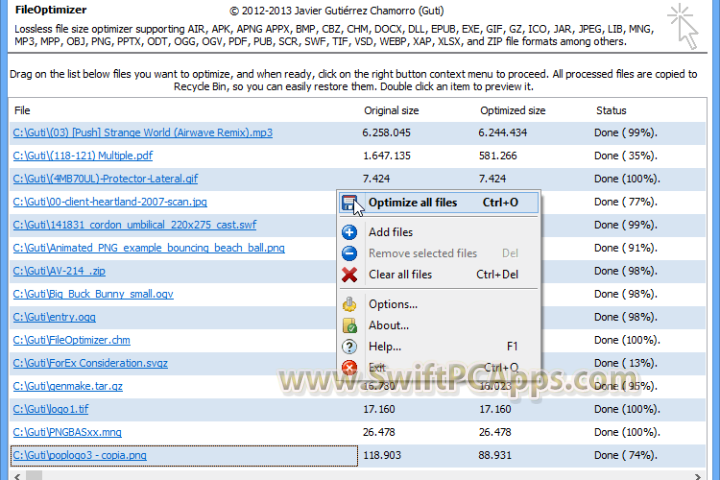Open the poplogo3 - copia.png link
Screen dimensions: 720x480
coord(80,455)
